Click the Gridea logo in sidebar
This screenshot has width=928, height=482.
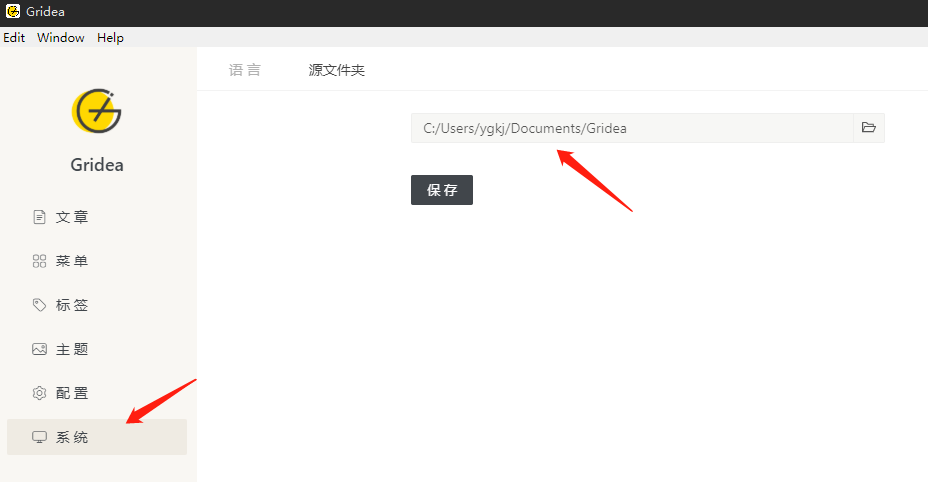[x=96, y=111]
